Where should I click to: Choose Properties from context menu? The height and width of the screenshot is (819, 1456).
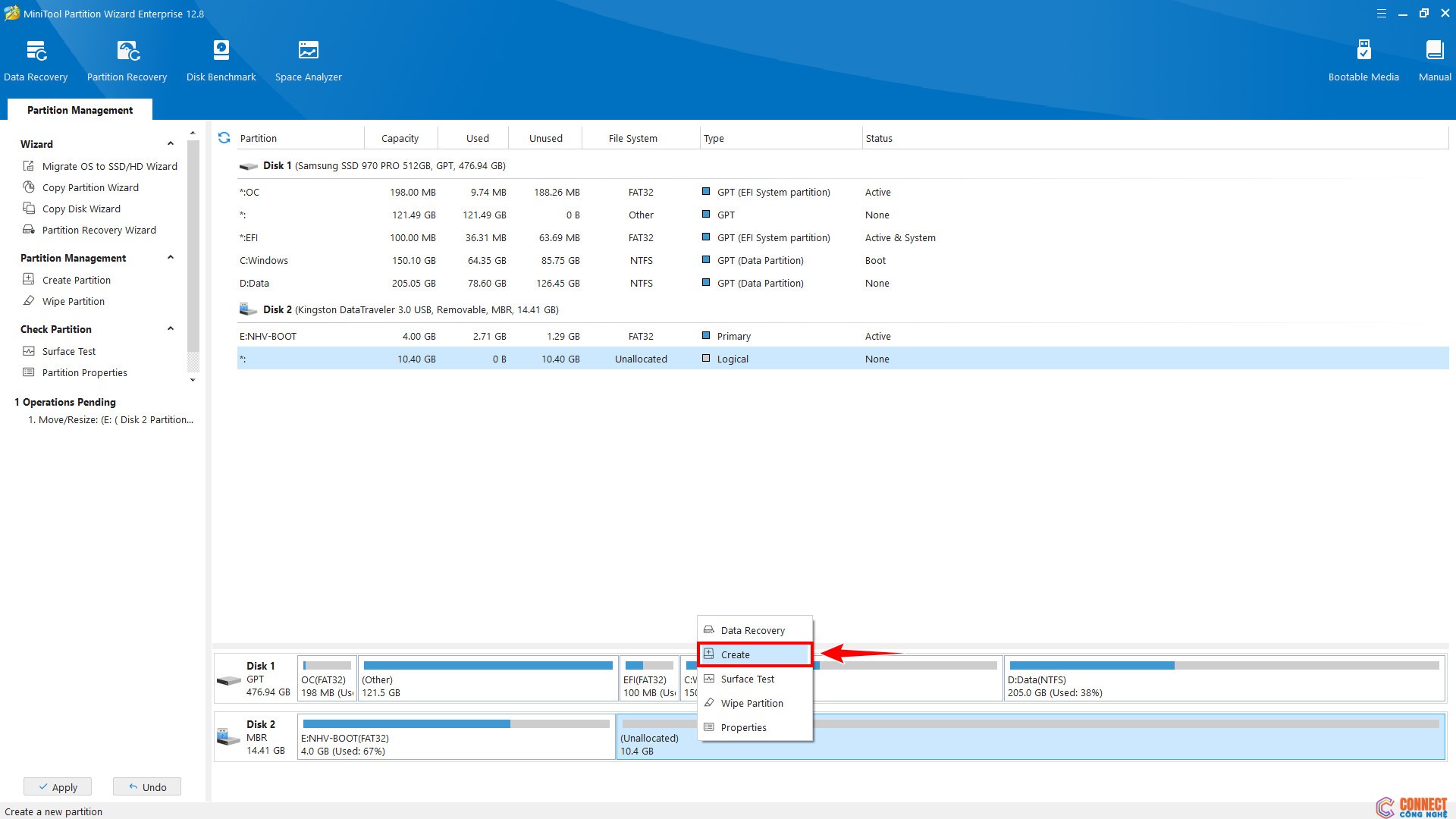[755, 727]
